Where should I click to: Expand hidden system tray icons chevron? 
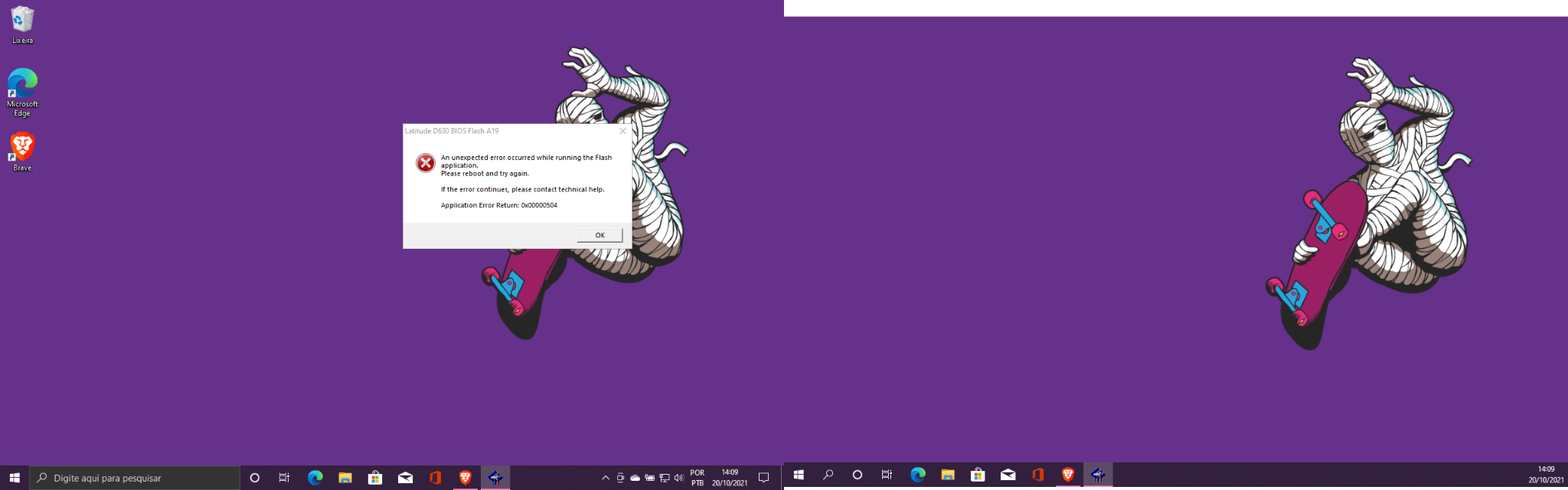(x=606, y=478)
